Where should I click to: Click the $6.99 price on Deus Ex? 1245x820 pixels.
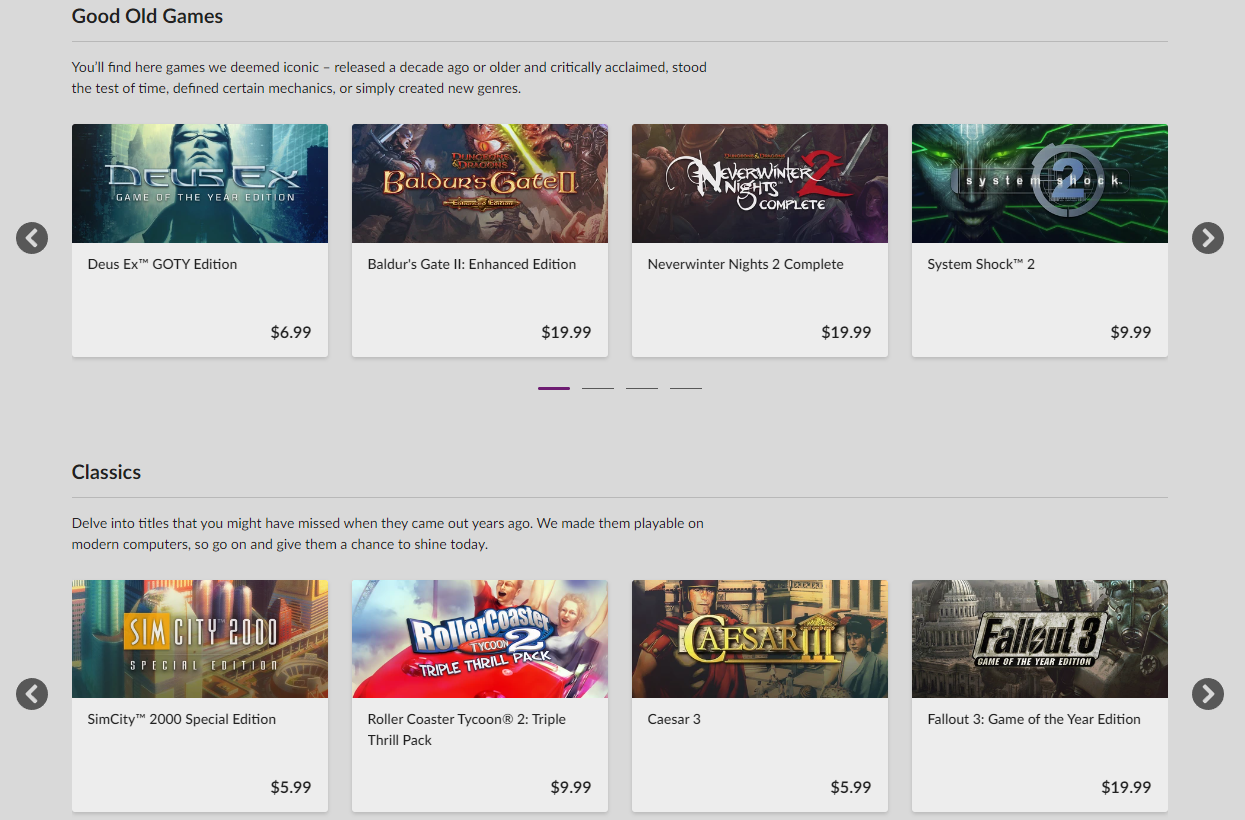pyautogui.click(x=291, y=332)
